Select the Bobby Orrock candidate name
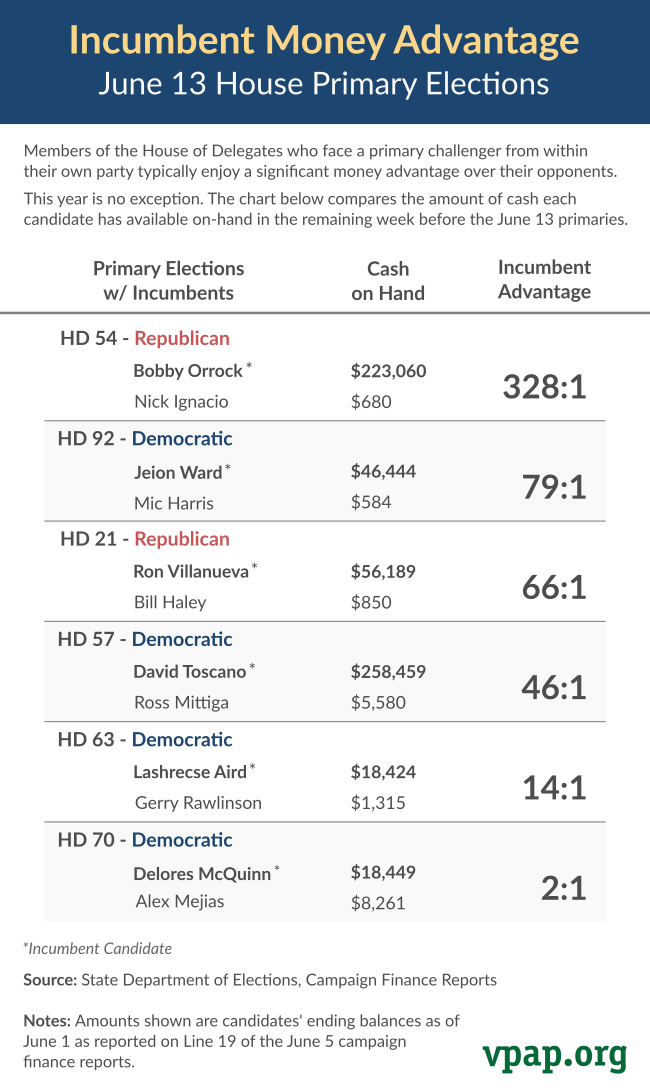Screen dimensions: 650x1091 point(188,371)
